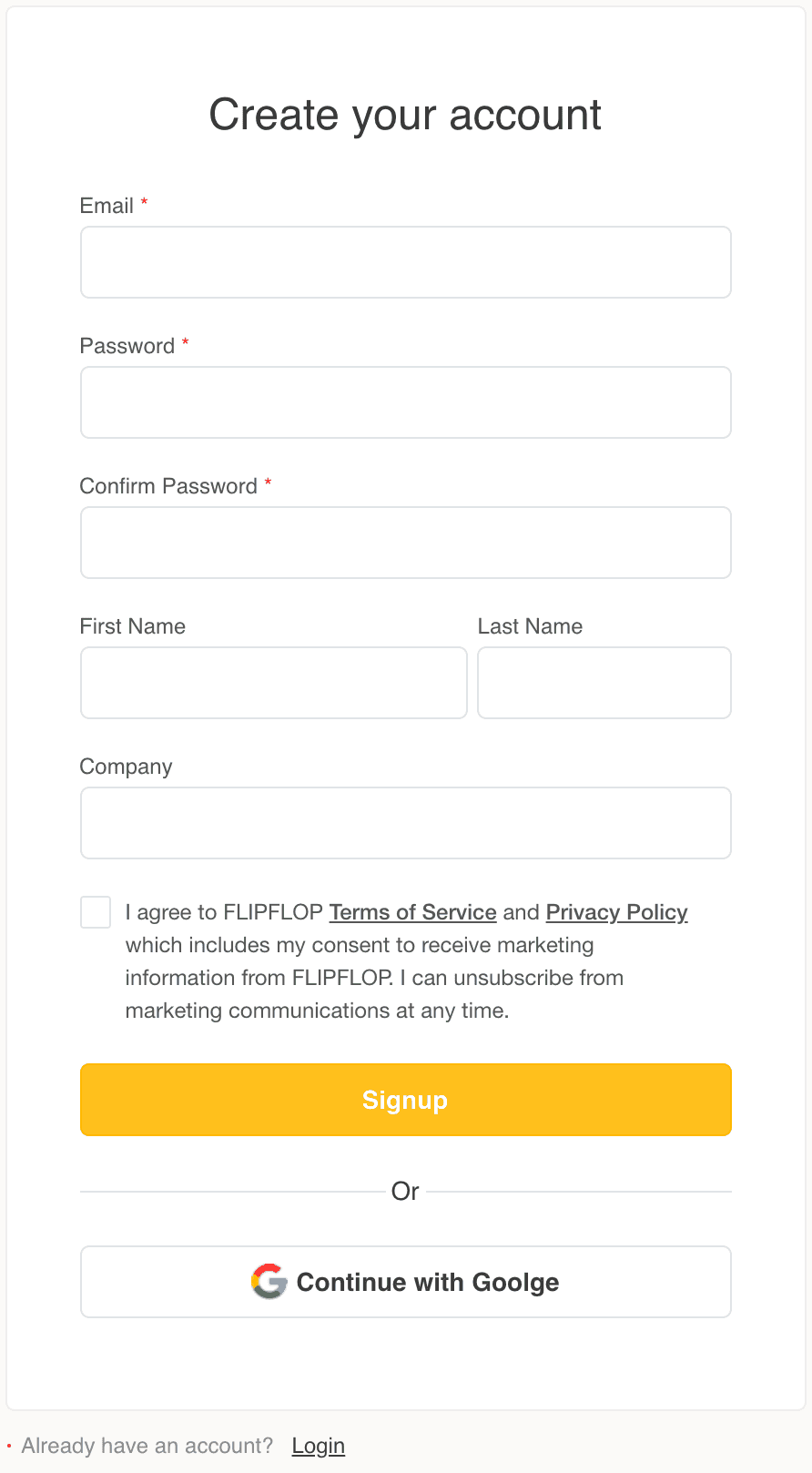Click into the Confirm Password field
Viewport: 812px width, 1473px height.
pyautogui.click(x=406, y=543)
